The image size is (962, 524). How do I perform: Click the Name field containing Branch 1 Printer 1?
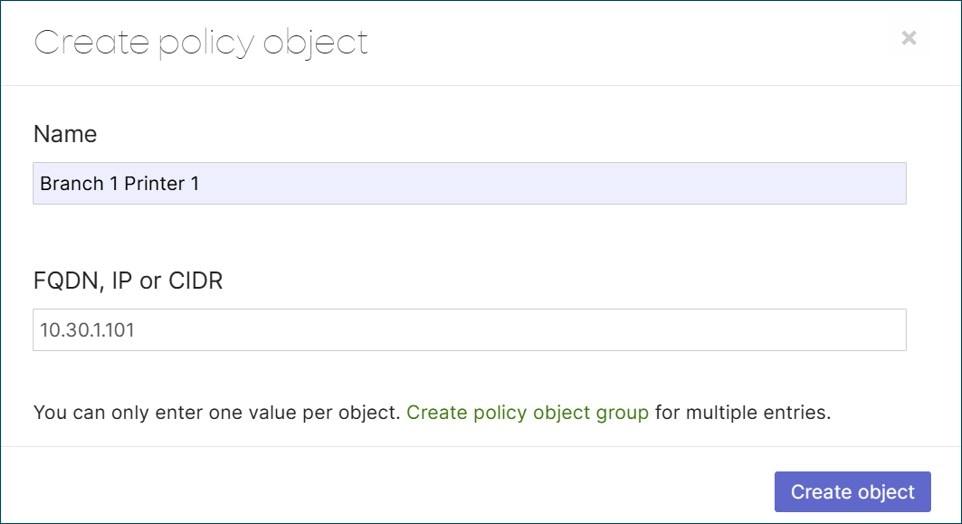point(469,183)
